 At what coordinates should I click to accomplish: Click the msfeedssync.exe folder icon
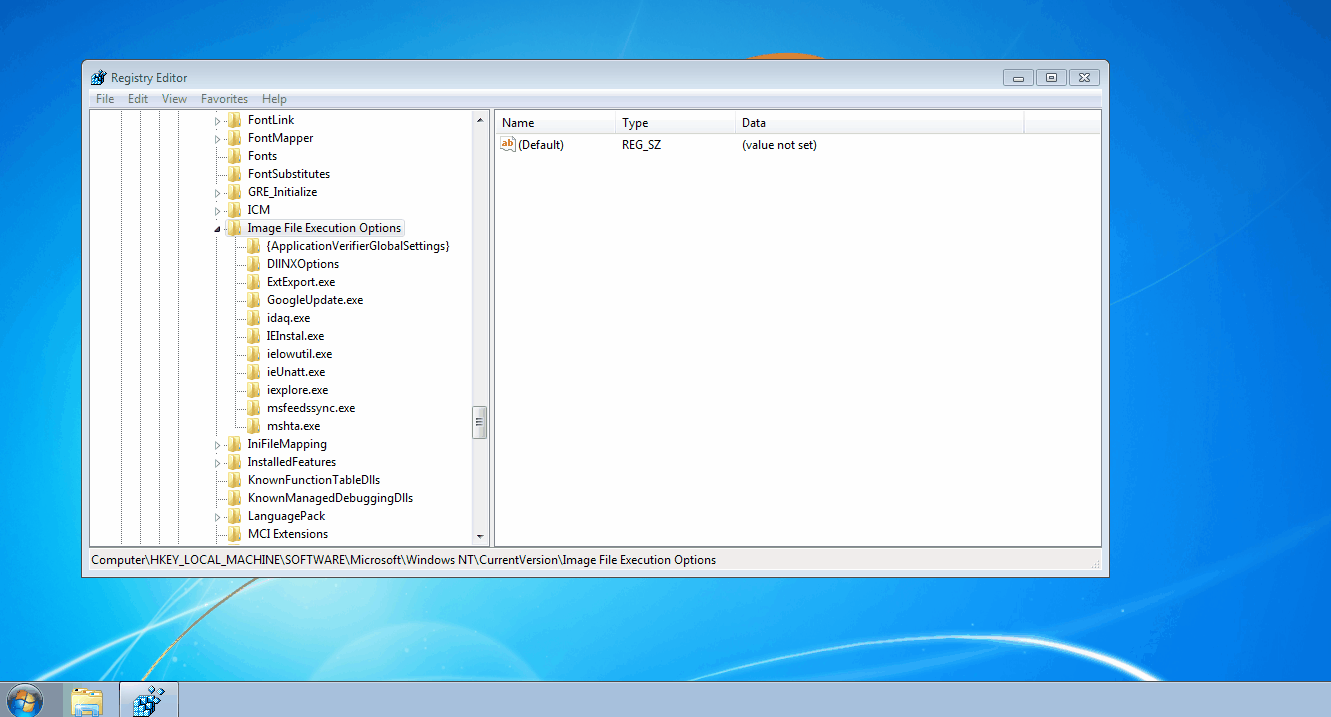(254, 408)
